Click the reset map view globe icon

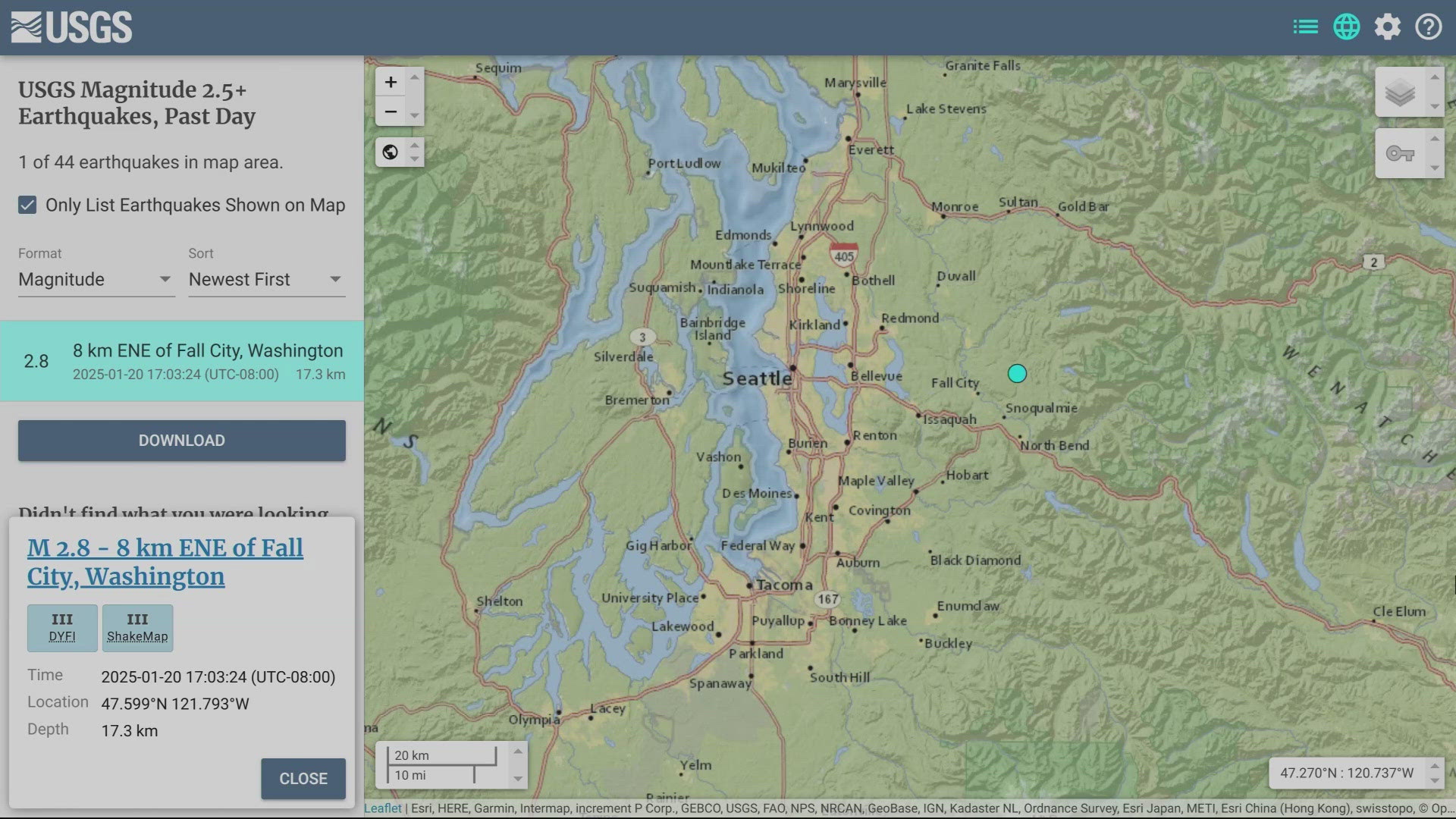(x=390, y=152)
